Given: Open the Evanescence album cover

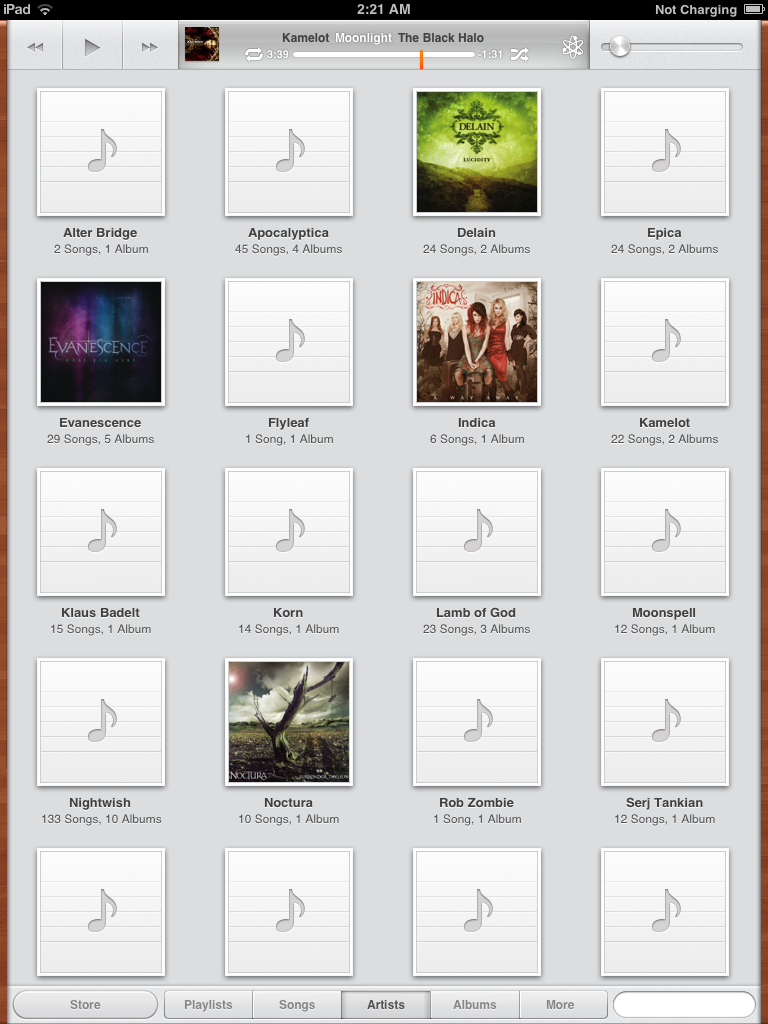Looking at the screenshot, I should pos(101,342).
